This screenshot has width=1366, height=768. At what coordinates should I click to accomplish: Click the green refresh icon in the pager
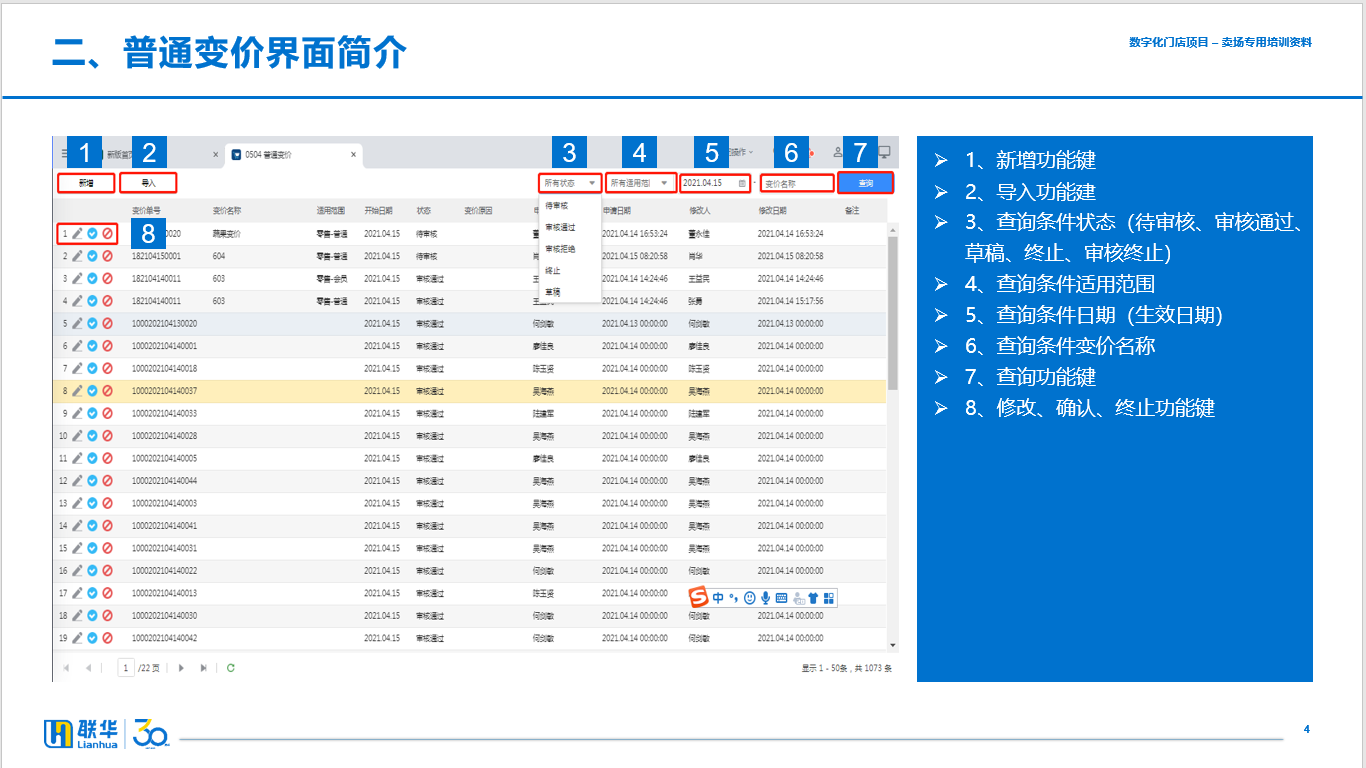click(x=231, y=667)
